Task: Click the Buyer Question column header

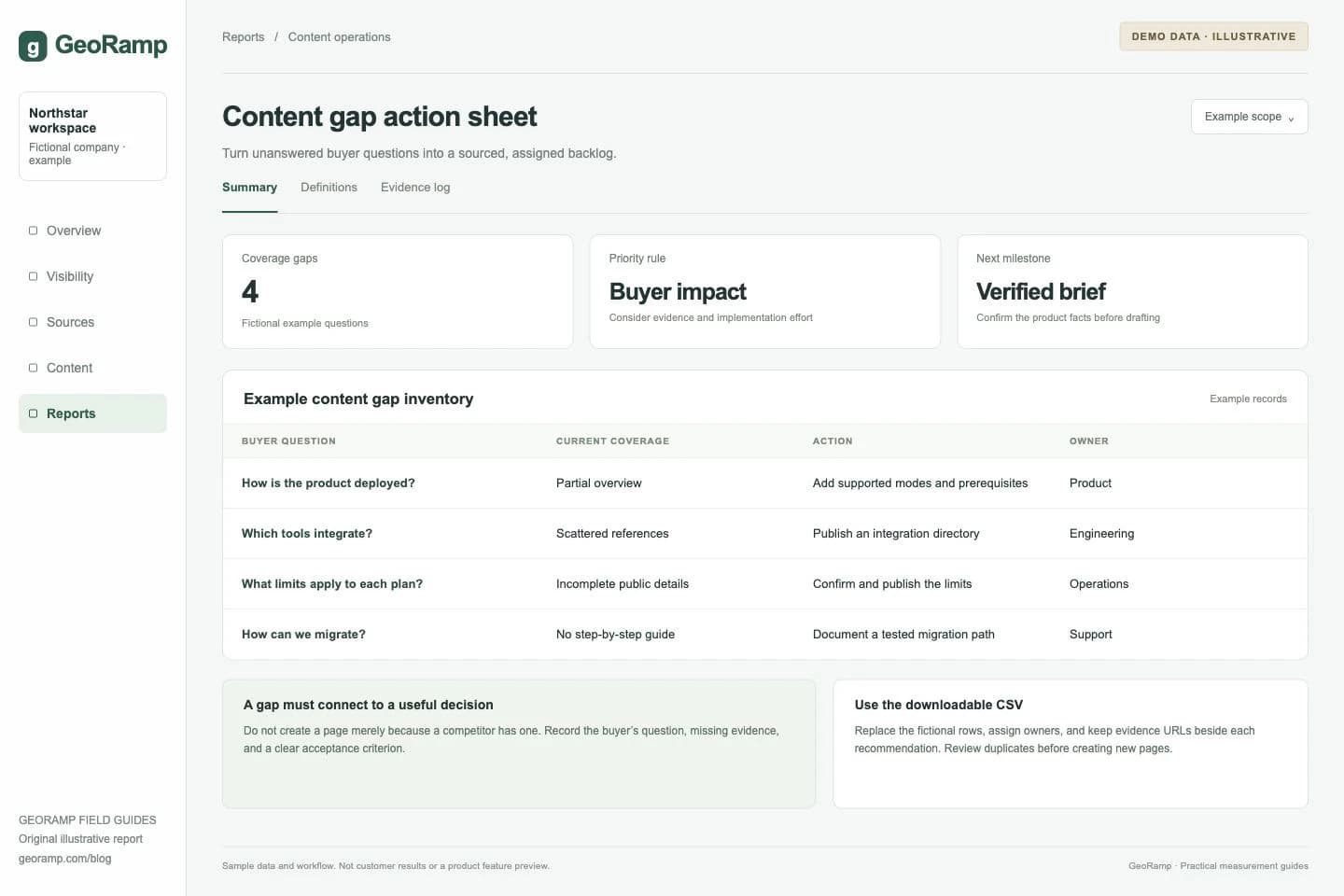Action: (x=288, y=441)
